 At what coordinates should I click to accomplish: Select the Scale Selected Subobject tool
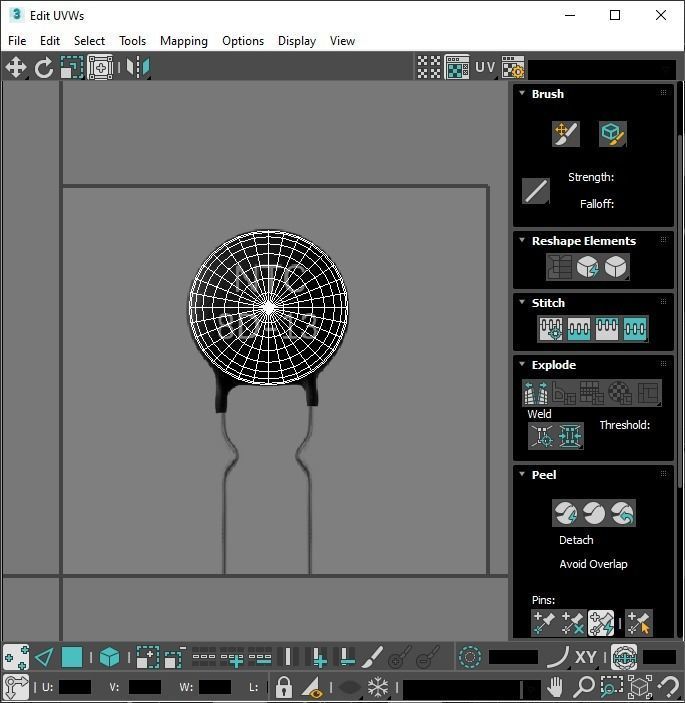(x=72, y=68)
